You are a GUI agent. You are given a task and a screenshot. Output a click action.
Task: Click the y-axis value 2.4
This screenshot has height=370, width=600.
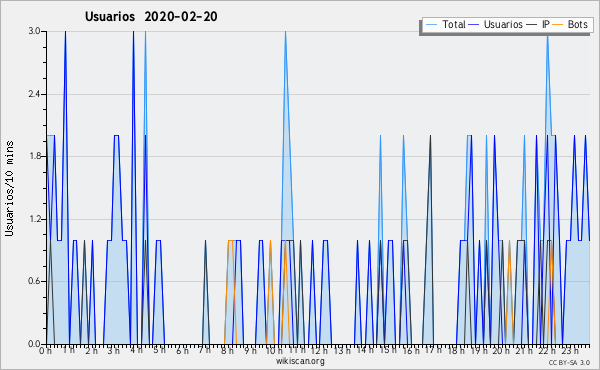click(34, 94)
